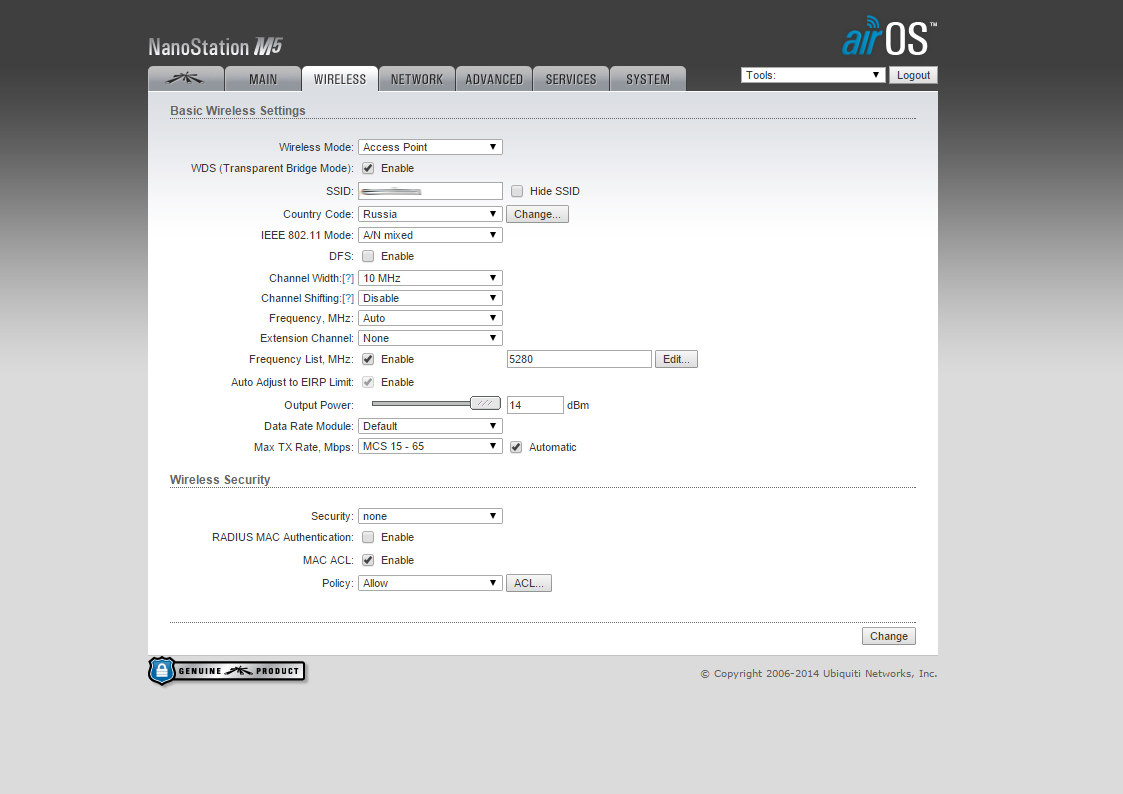The height and width of the screenshot is (794, 1123).
Task: Expand the IEEE 802.11 Mode dropdown
Action: tap(430, 235)
